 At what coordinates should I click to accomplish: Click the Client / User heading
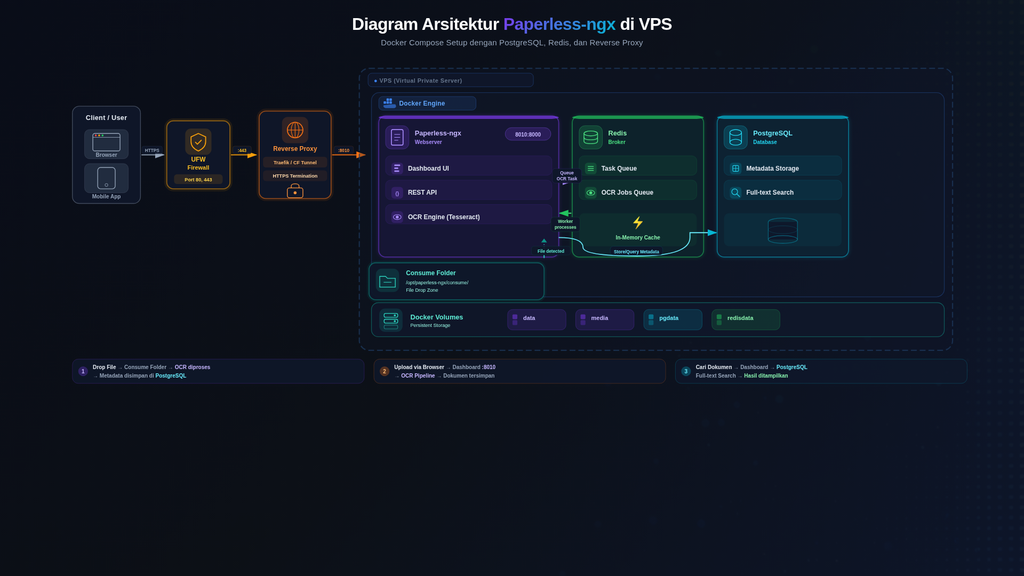click(106, 118)
